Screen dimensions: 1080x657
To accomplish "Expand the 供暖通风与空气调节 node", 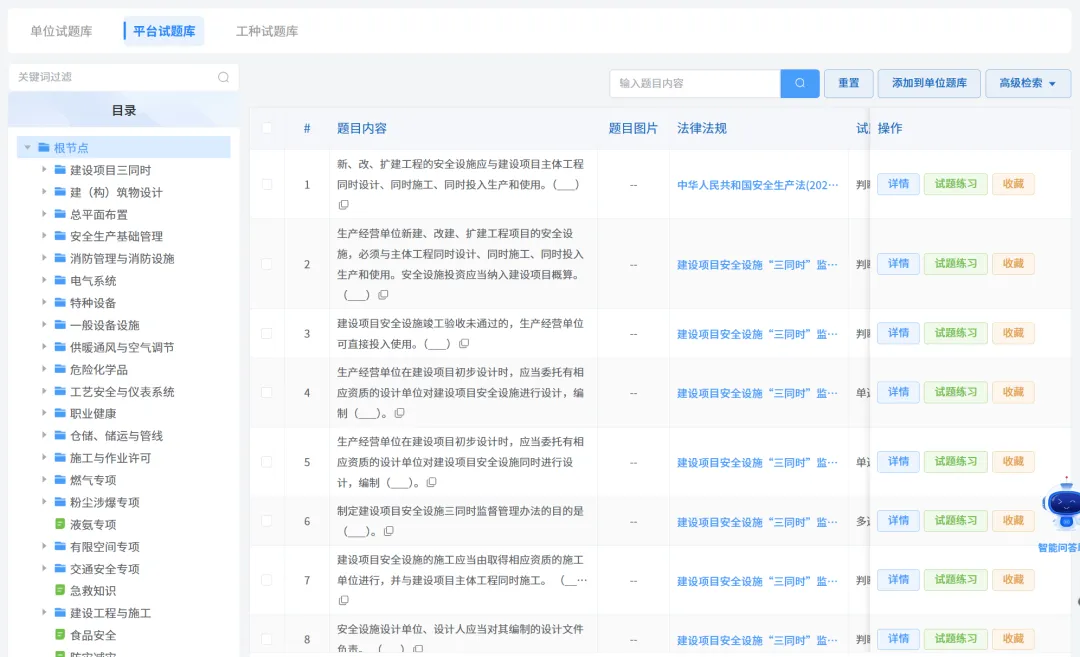I will pos(44,346).
